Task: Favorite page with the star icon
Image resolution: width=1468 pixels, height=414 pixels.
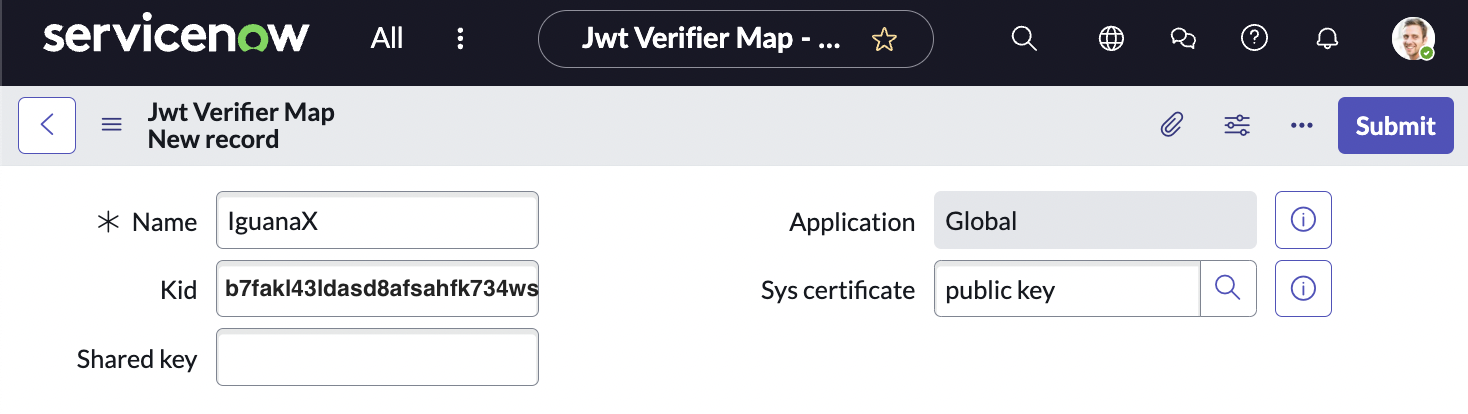Action: pyautogui.click(x=884, y=39)
